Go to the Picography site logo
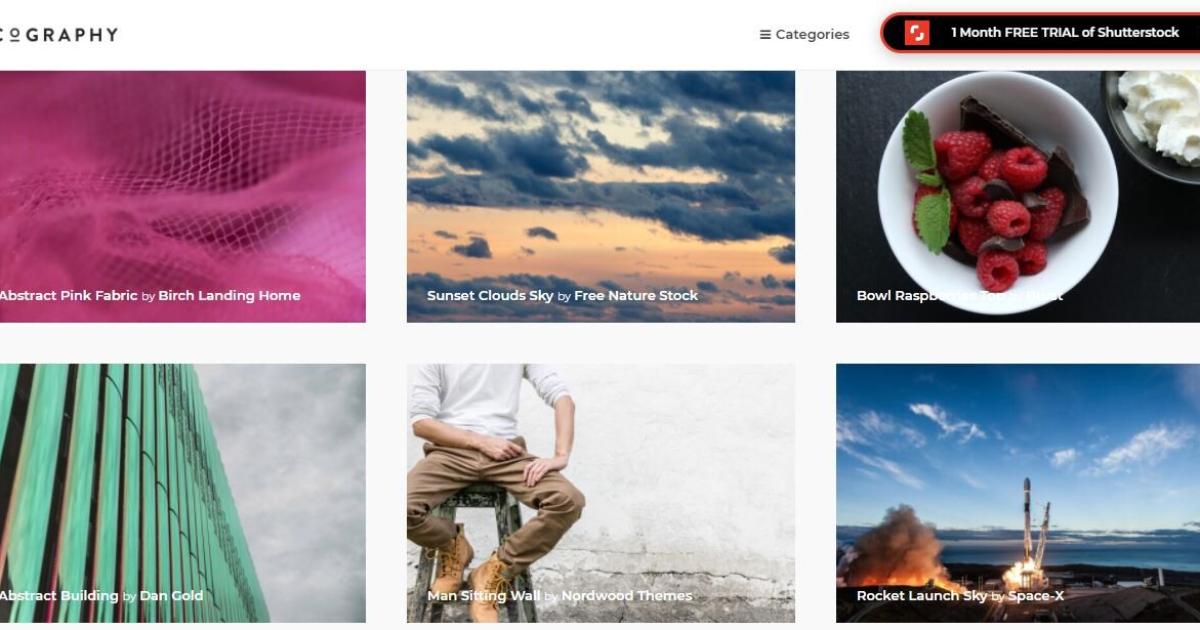Viewport: 1200px width, 630px height. (59, 34)
